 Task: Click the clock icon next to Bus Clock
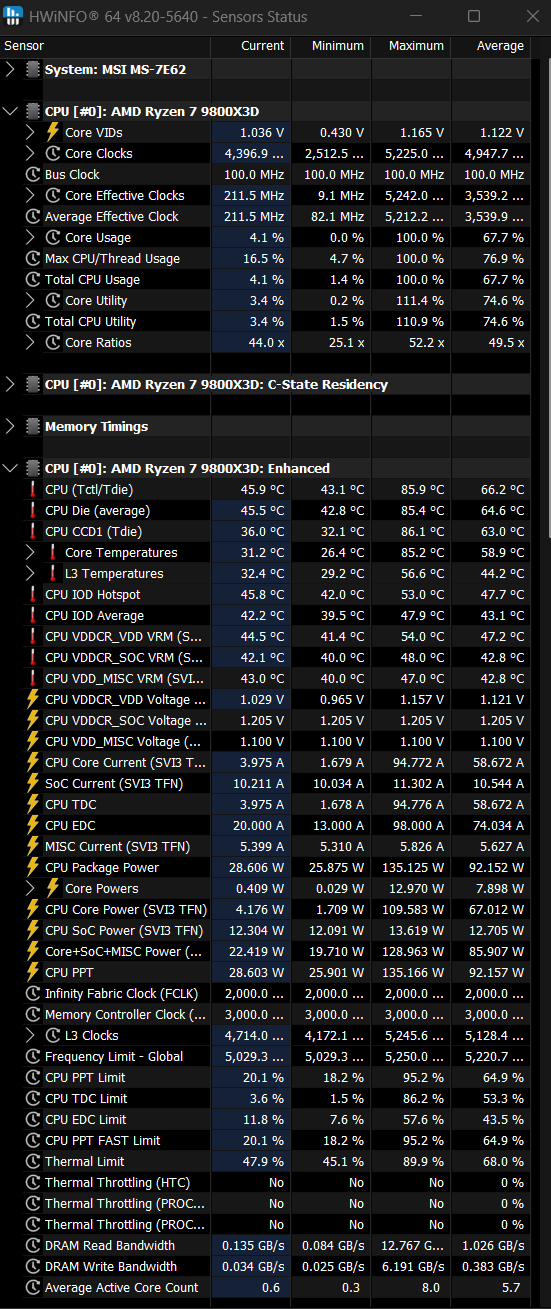tap(33, 174)
